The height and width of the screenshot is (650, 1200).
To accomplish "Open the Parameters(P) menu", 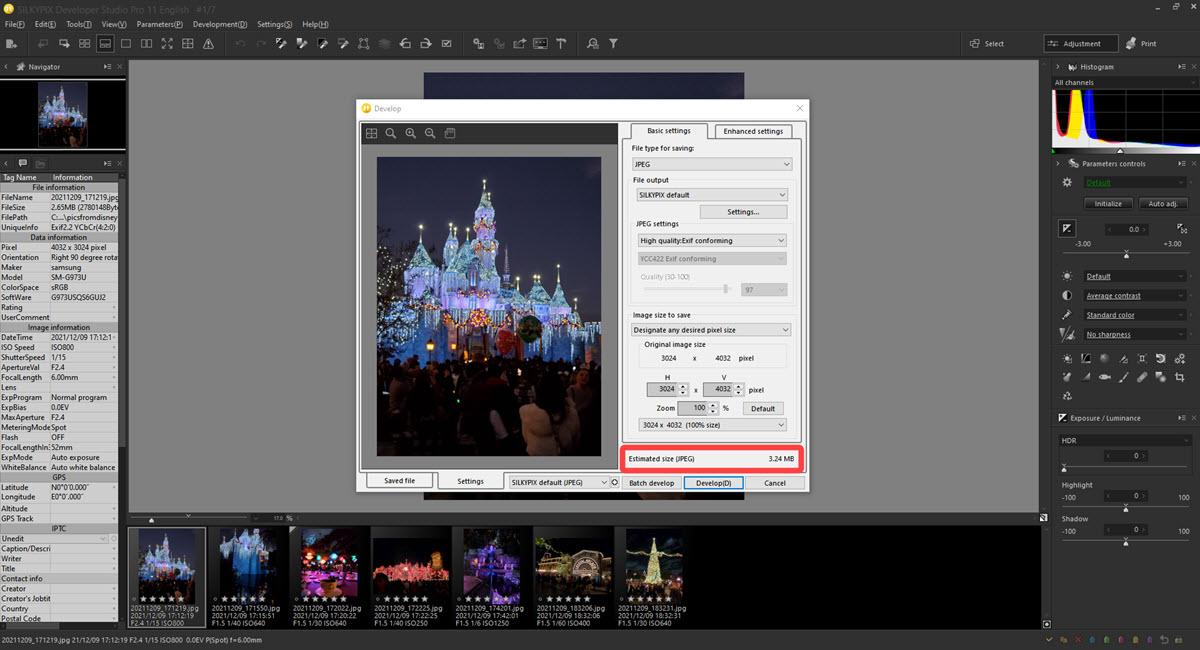I will pos(160,23).
